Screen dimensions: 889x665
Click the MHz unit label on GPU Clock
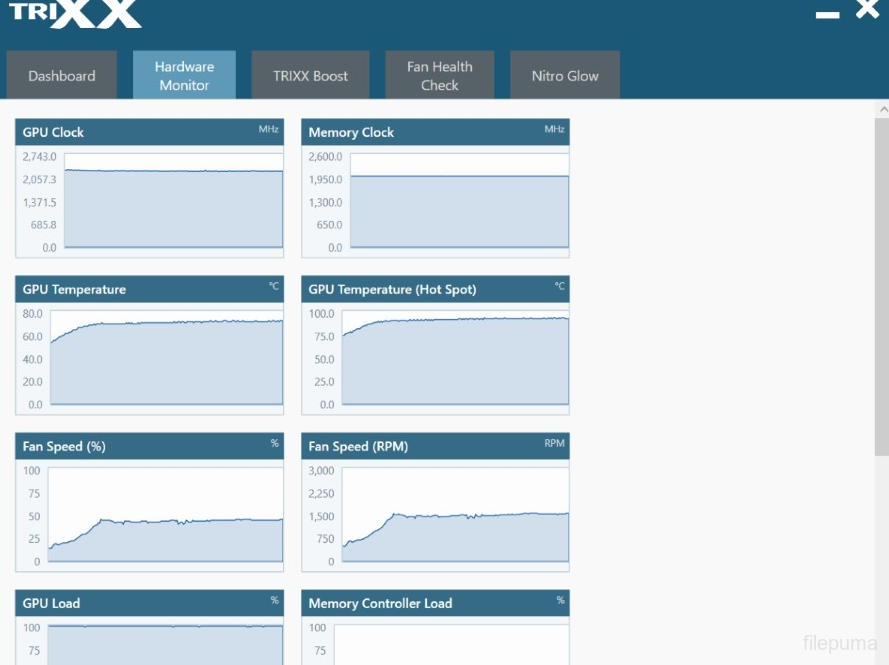268,130
